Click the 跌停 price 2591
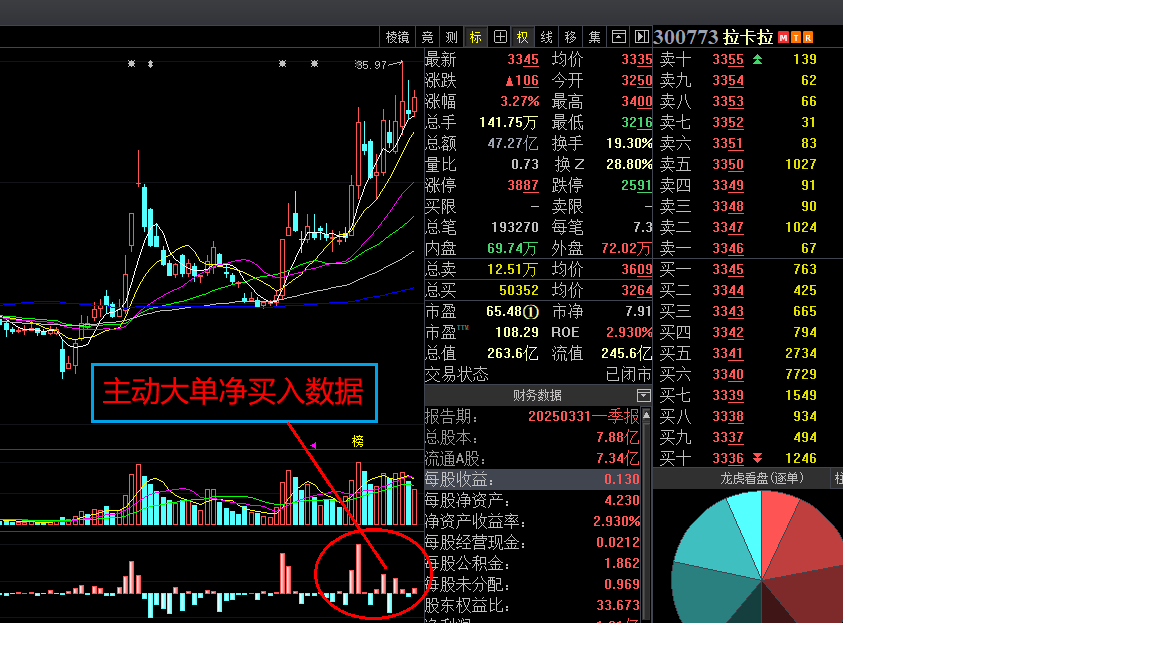Image resolution: width=1152 pixels, height=648 pixels. 636,185
